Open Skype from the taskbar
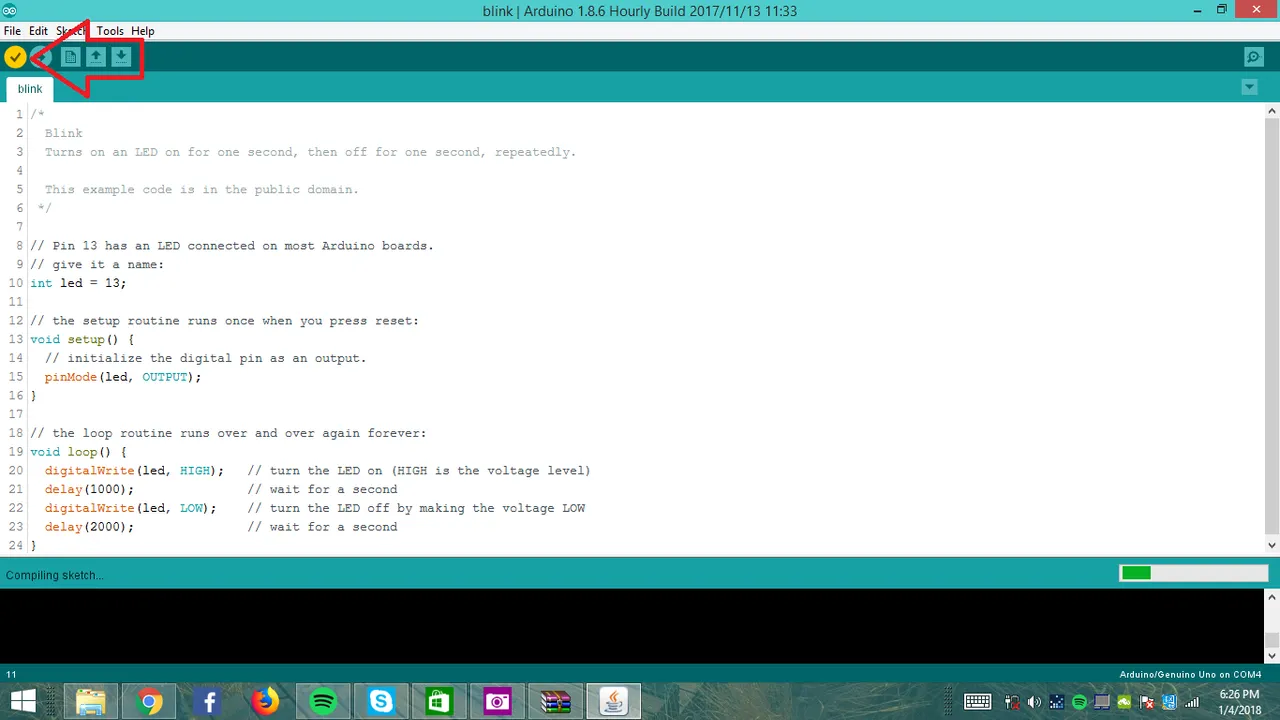 [x=382, y=702]
